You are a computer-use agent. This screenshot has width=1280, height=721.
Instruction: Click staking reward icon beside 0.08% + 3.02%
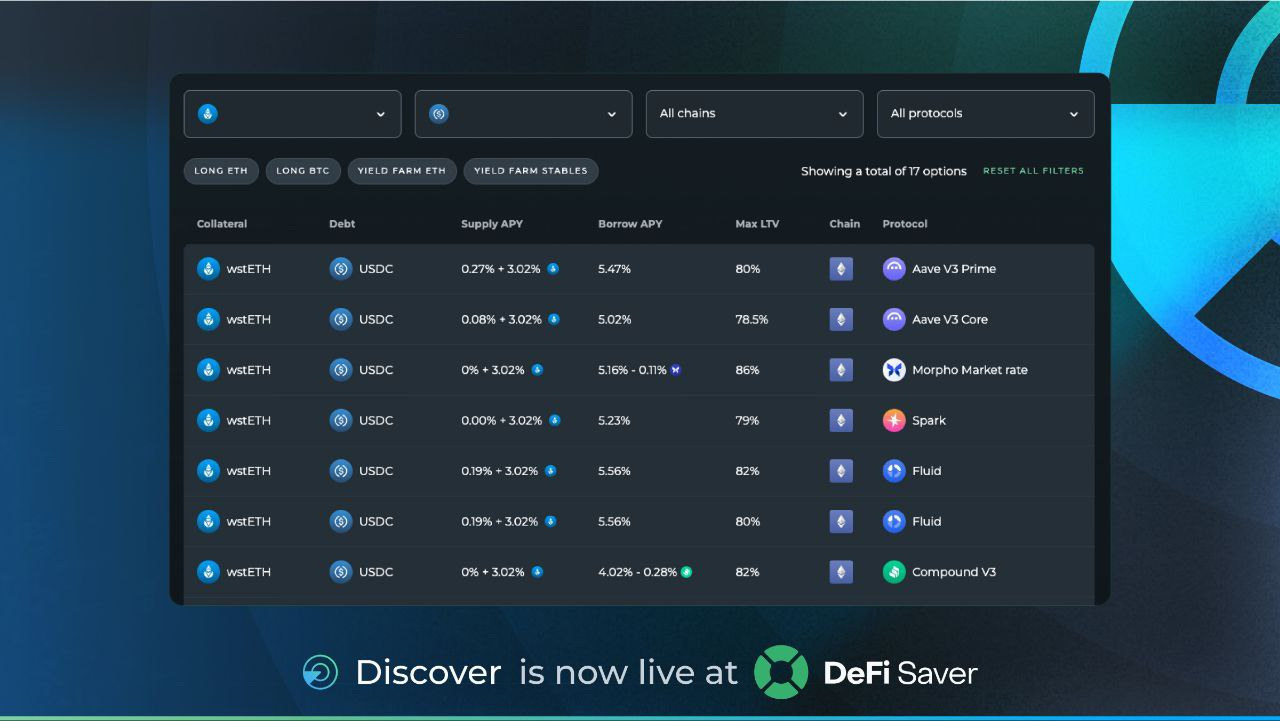(554, 319)
